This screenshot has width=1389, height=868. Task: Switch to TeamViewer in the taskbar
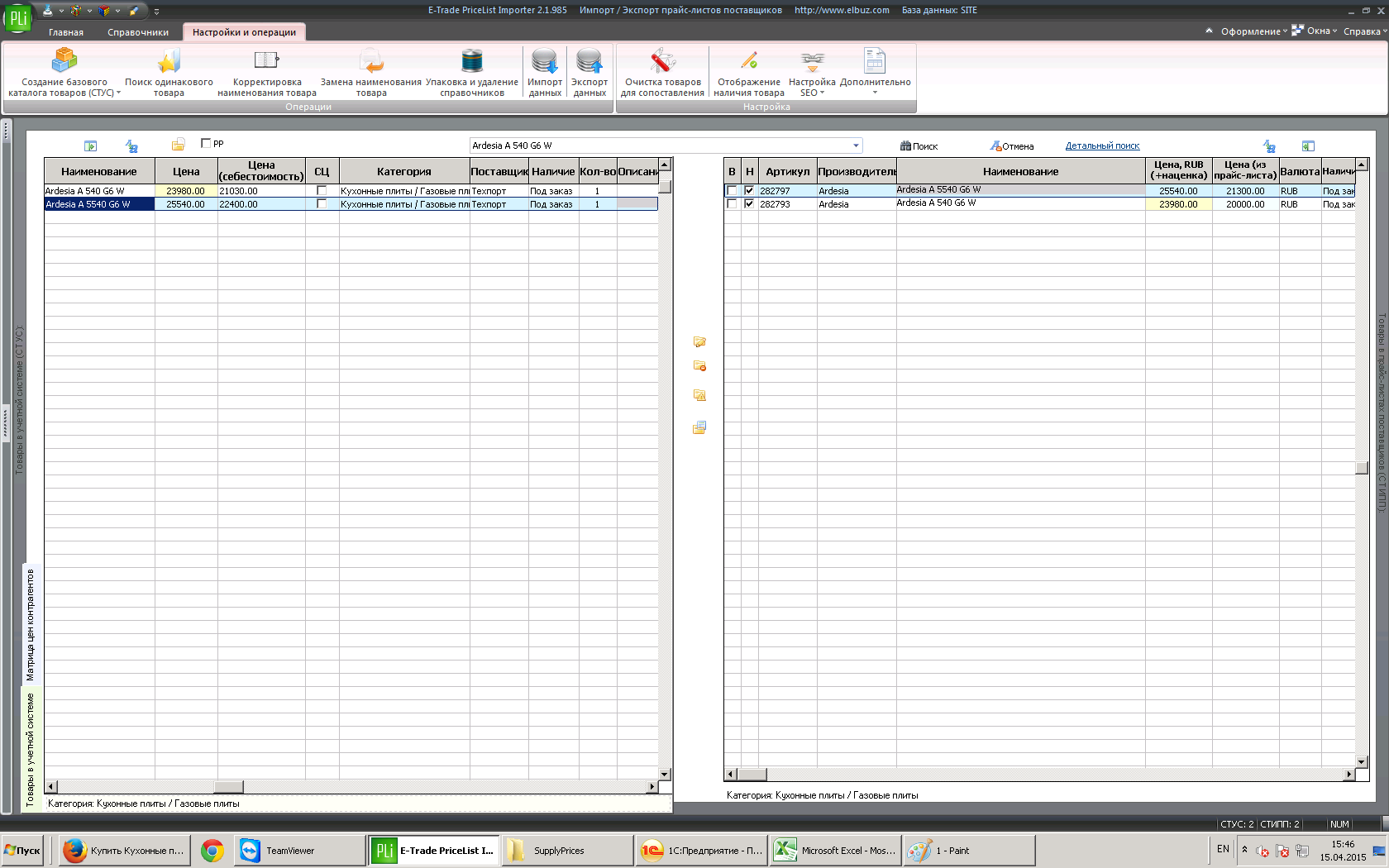point(299,850)
